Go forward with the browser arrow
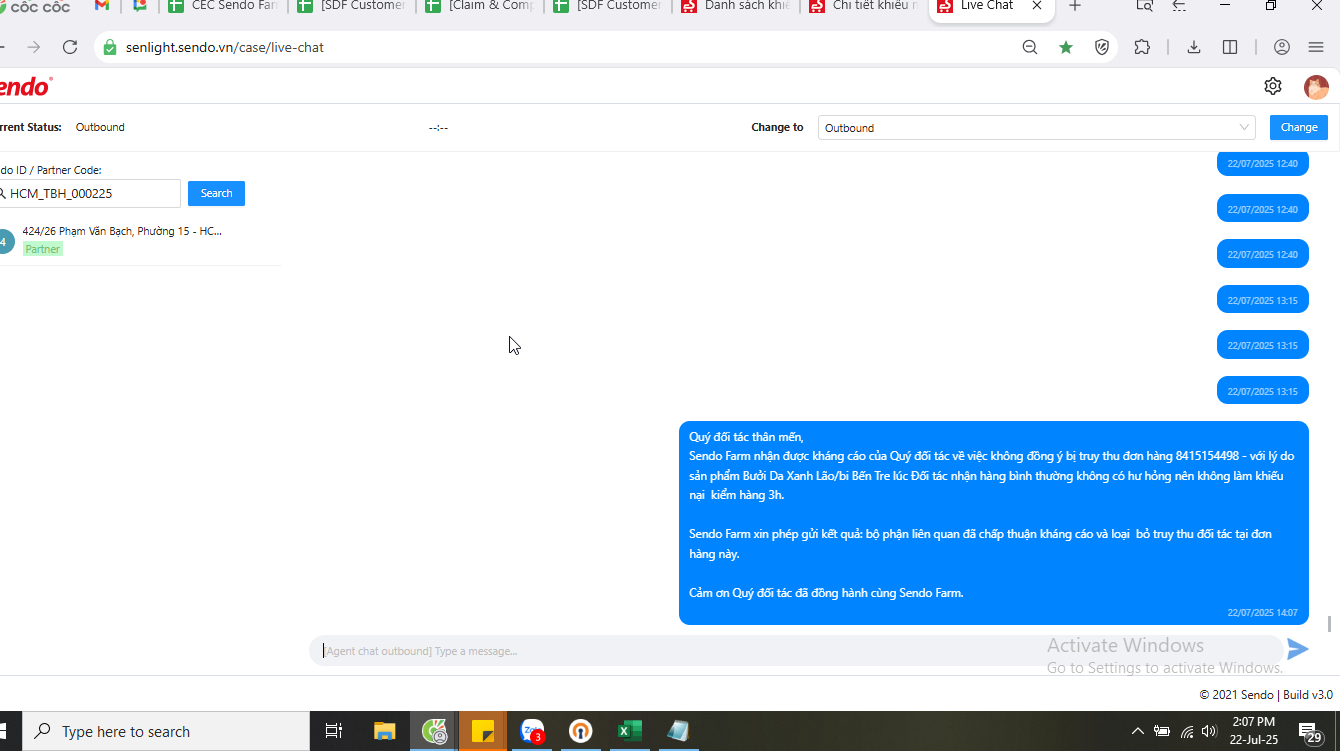The width and height of the screenshot is (1340, 751). tap(34, 47)
